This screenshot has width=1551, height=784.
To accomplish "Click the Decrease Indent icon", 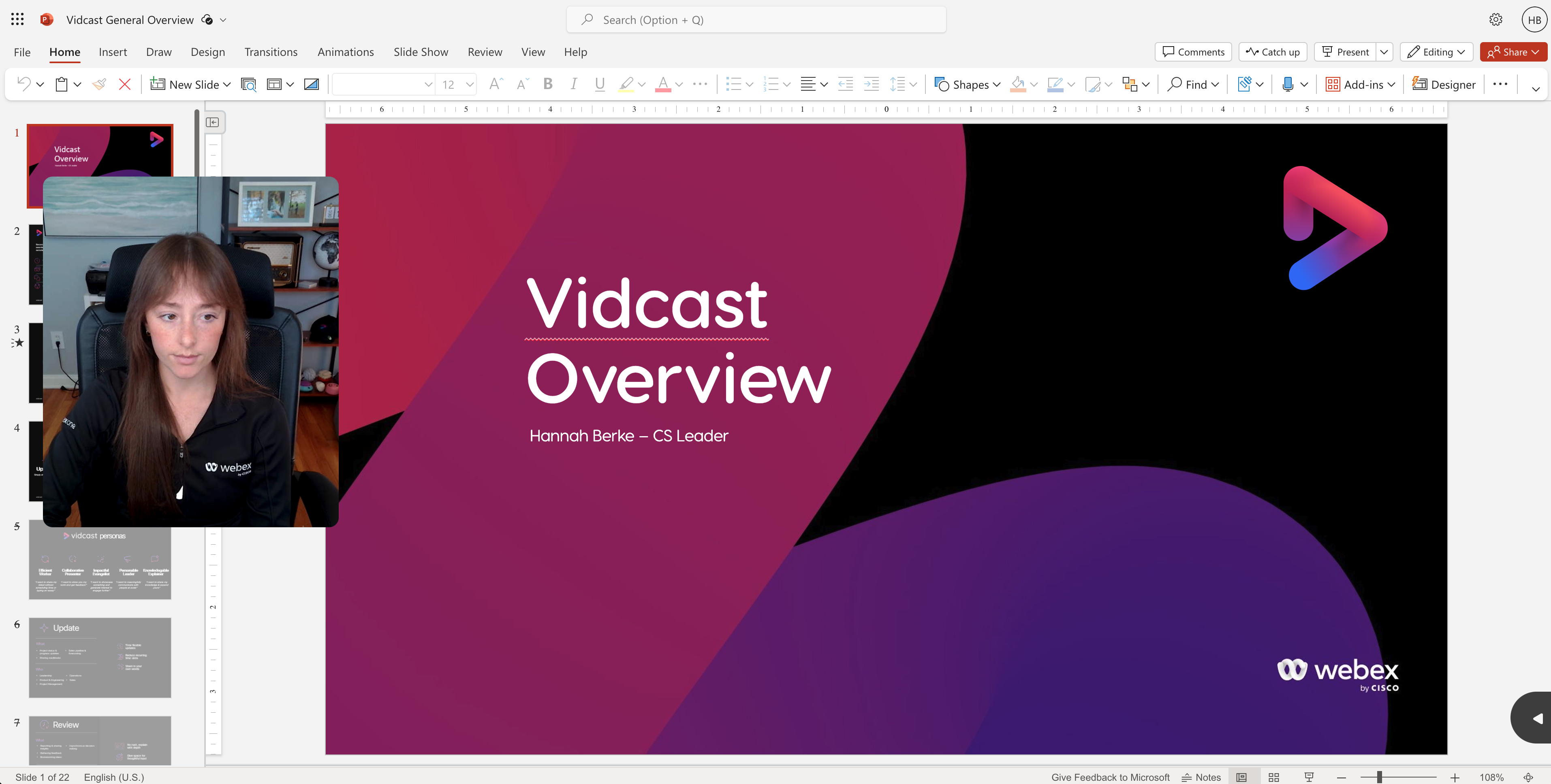I will (845, 84).
